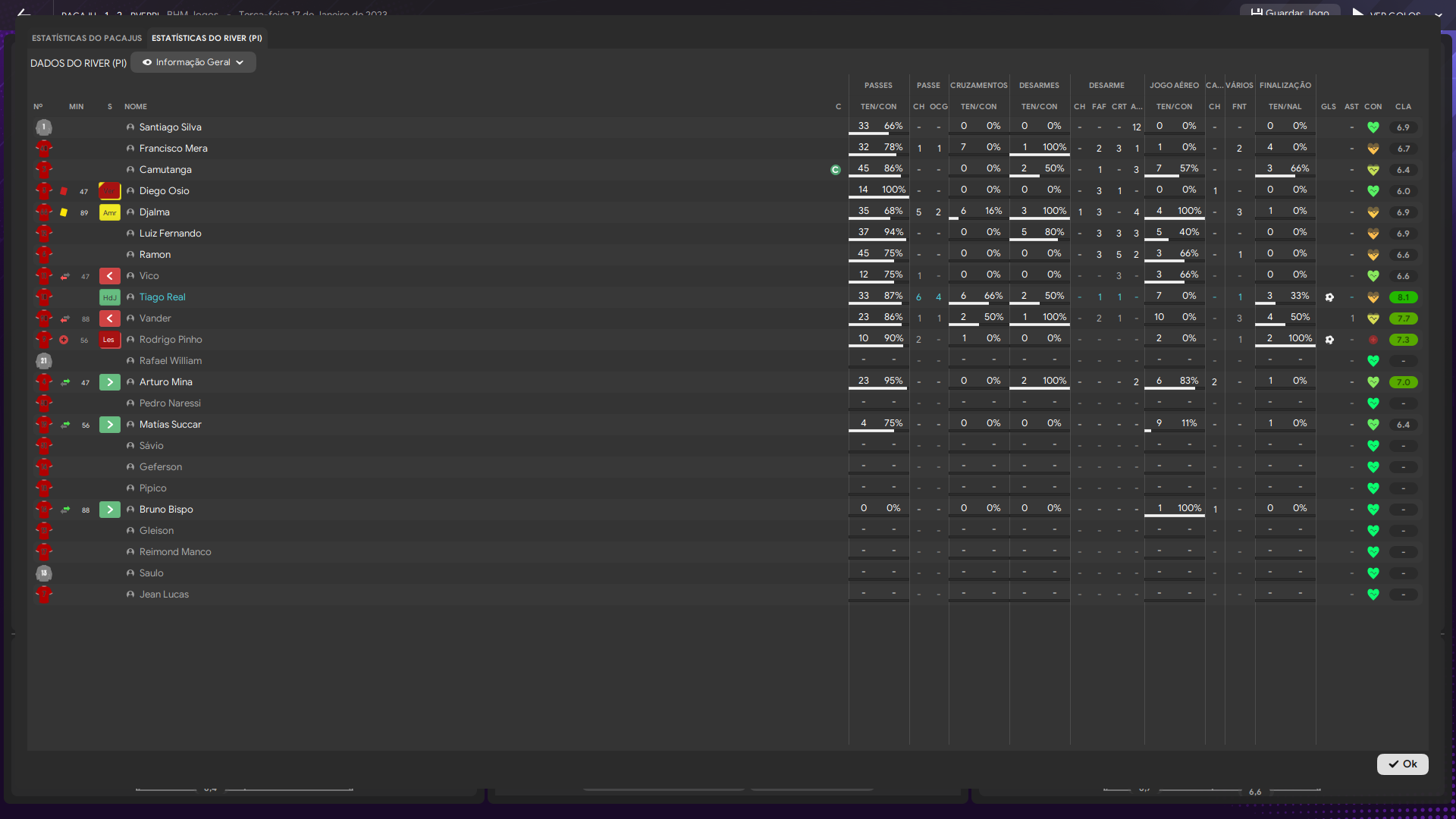Click the 7.3 rating badge for Rodrigo Pinho
Viewport: 1456px width, 819px height.
click(x=1404, y=340)
